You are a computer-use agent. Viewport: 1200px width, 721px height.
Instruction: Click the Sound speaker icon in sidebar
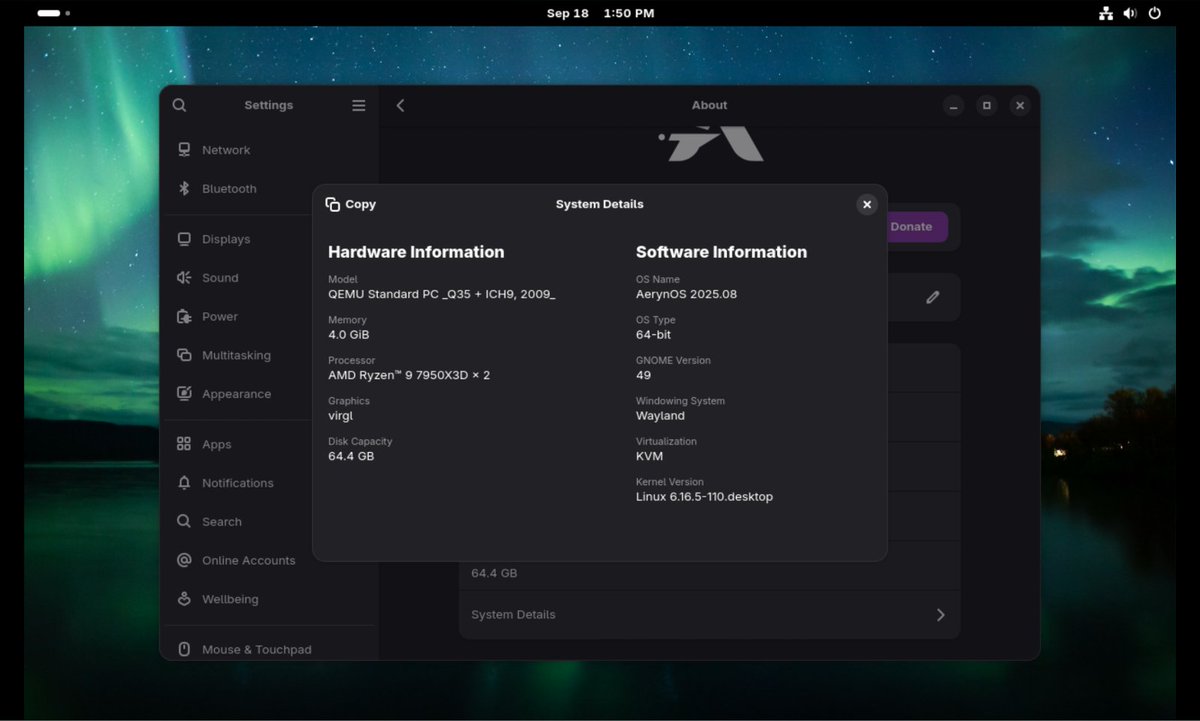tap(184, 278)
